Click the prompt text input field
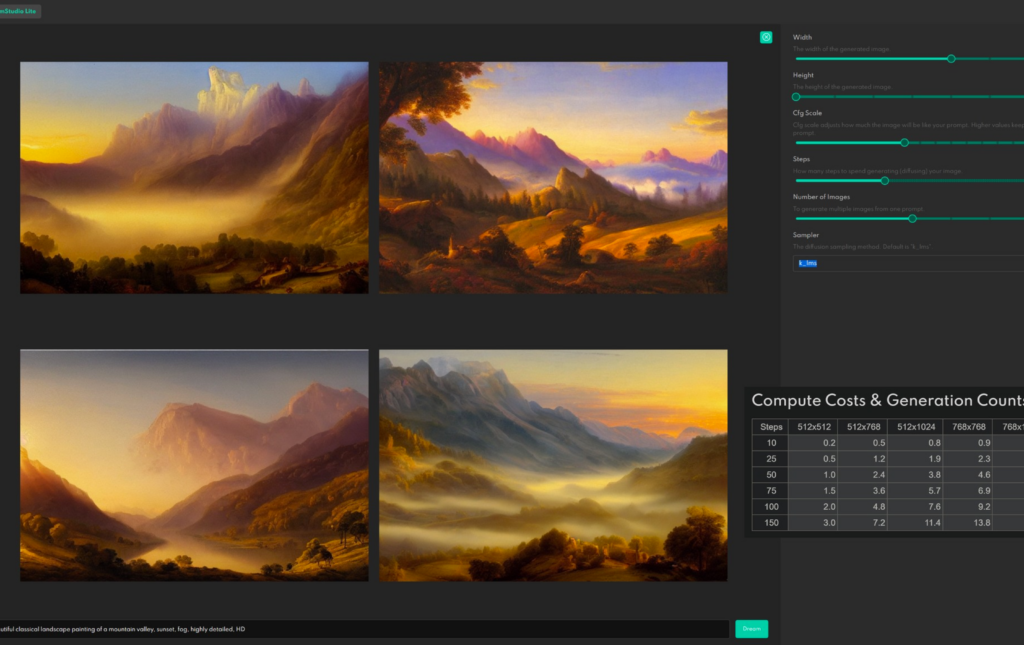 coord(360,629)
